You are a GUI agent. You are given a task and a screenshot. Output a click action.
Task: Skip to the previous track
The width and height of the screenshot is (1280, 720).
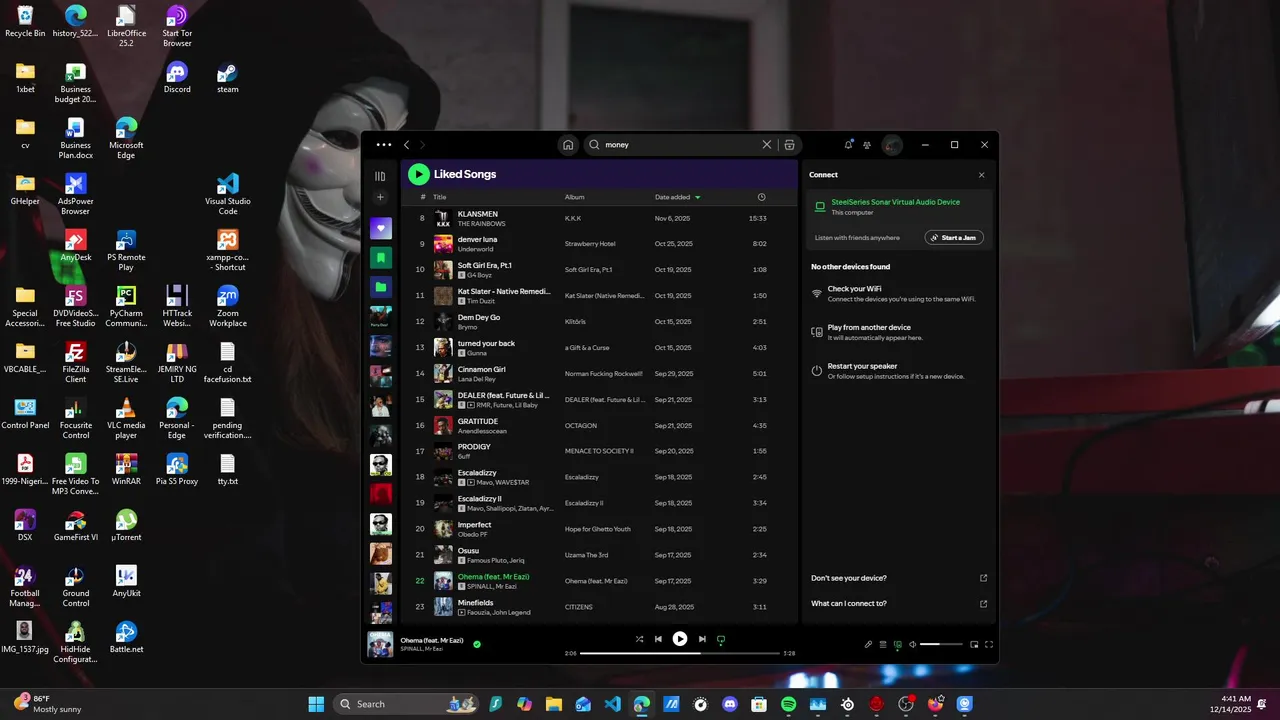658,639
